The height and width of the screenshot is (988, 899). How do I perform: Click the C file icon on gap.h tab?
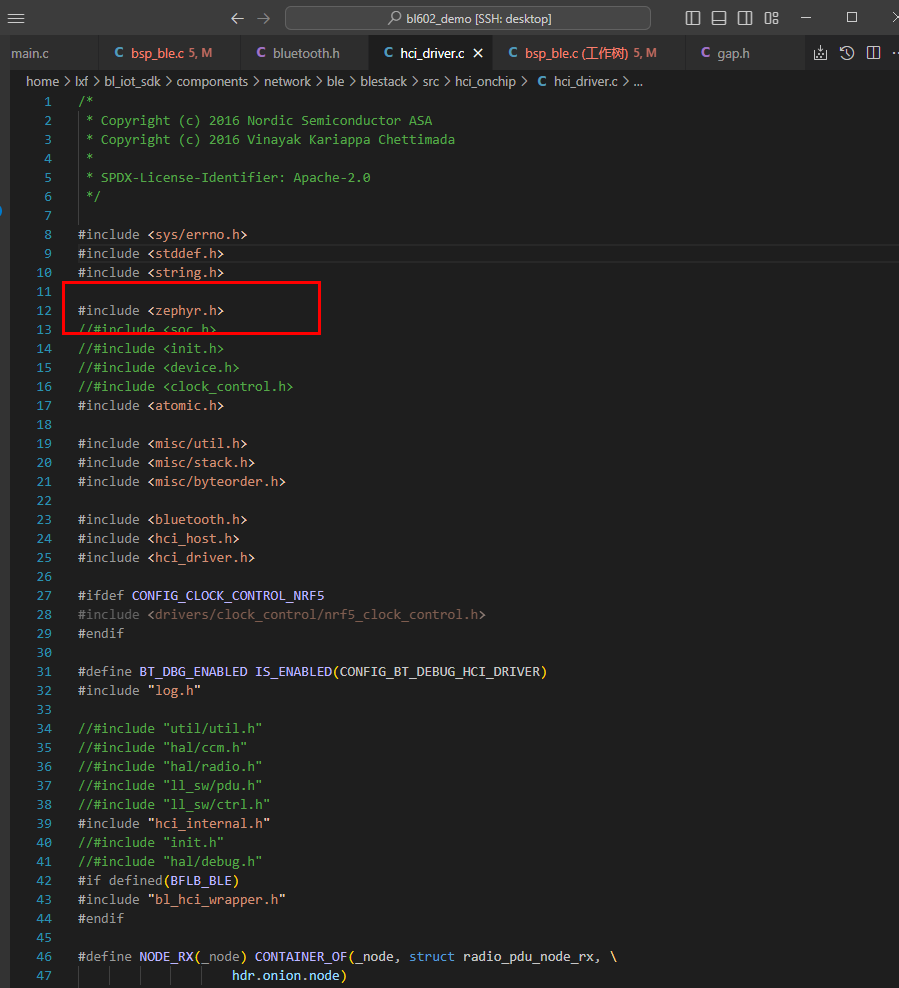pos(706,53)
